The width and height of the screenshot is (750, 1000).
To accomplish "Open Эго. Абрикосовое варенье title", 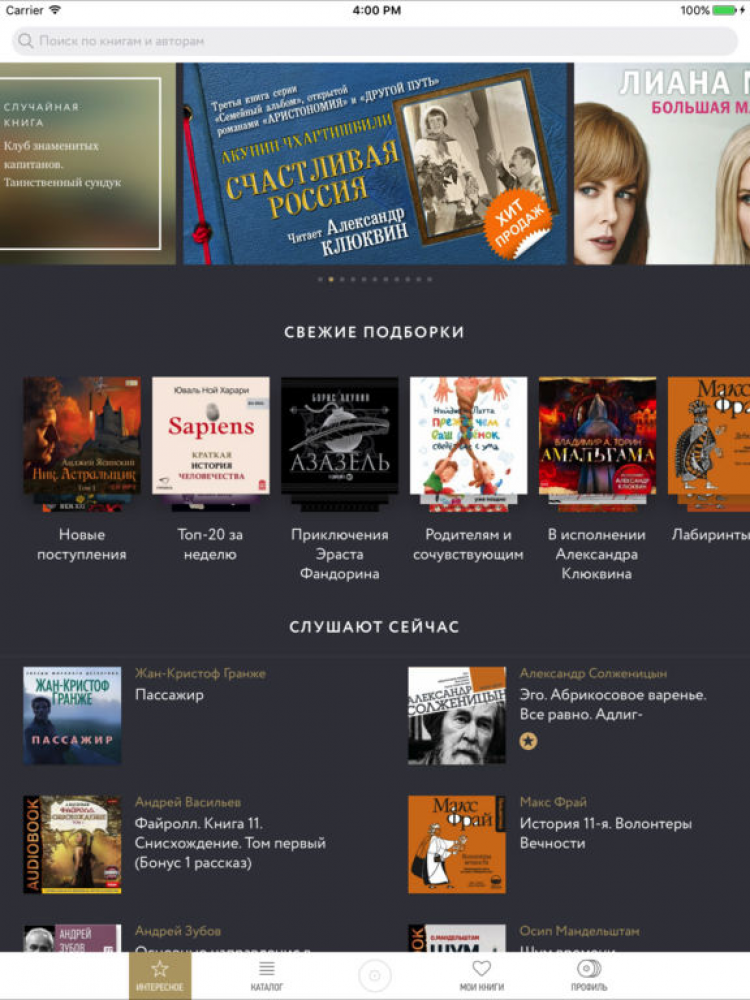I will pyautogui.click(x=613, y=705).
